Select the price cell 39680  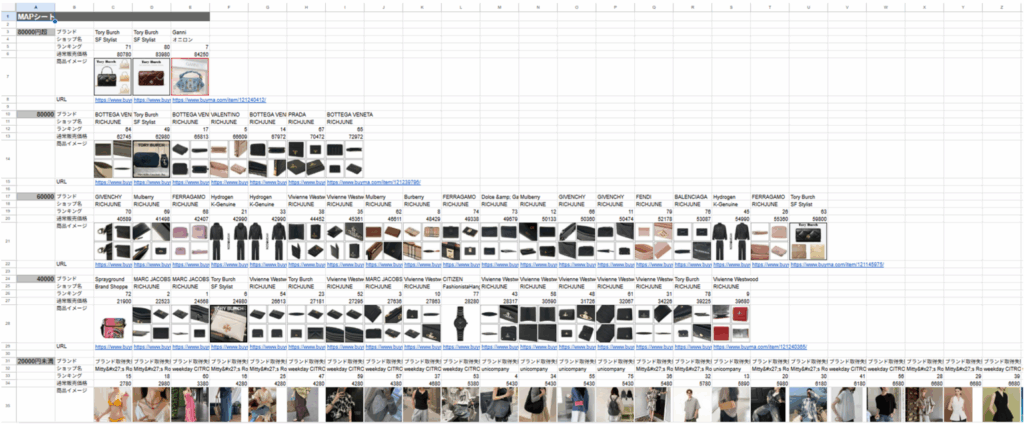[731, 301]
